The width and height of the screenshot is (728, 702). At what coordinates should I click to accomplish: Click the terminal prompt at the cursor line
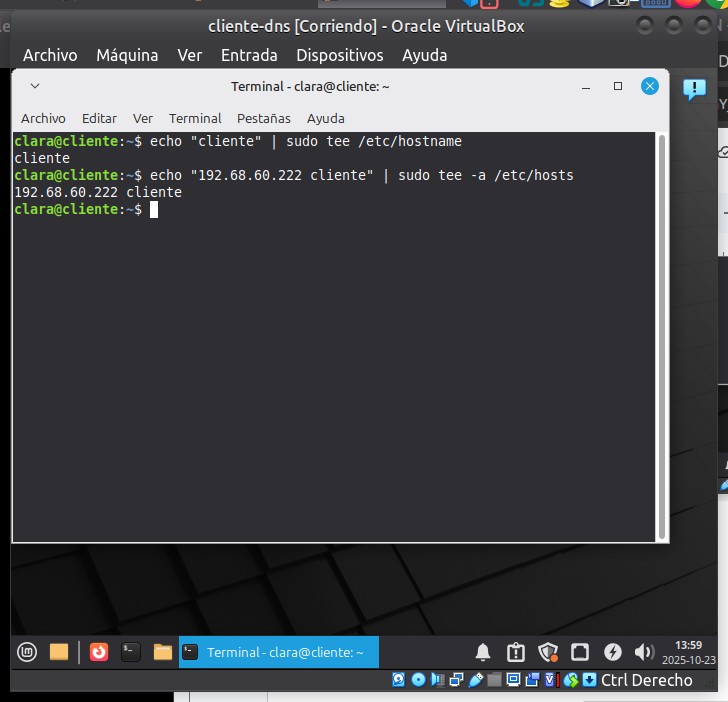(x=154, y=209)
